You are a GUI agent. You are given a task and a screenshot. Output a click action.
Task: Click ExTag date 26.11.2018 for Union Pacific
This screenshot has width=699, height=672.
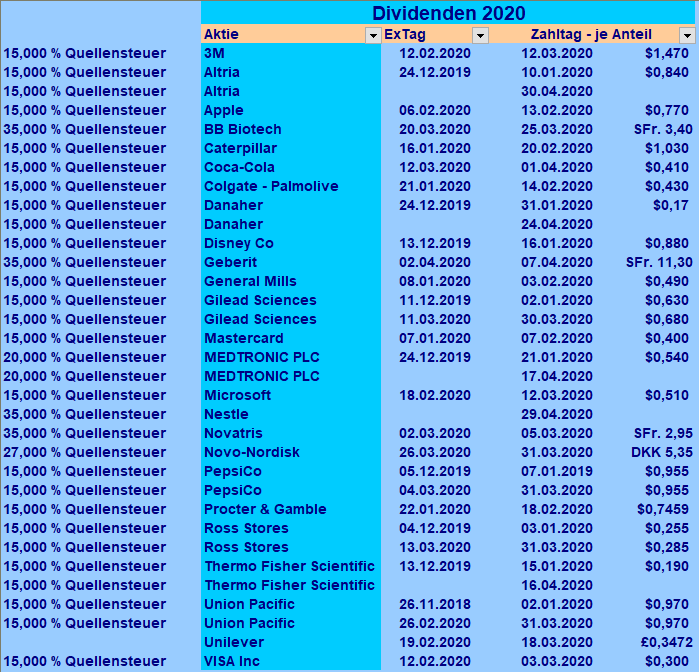click(435, 604)
